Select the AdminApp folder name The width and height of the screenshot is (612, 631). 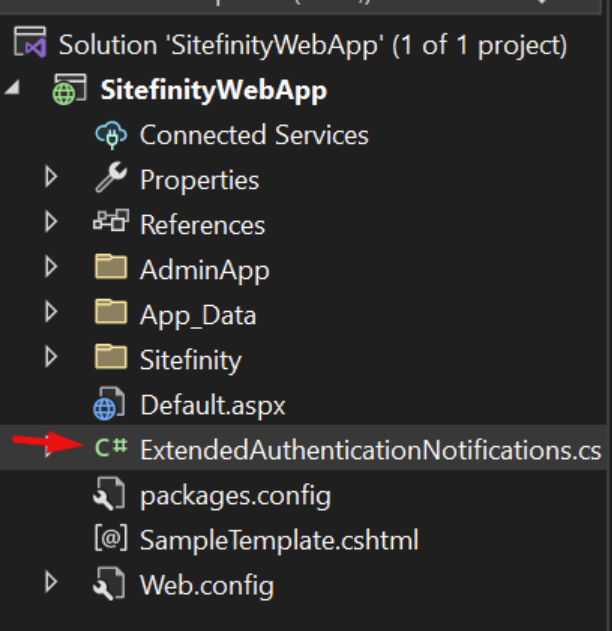pos(204,270)
